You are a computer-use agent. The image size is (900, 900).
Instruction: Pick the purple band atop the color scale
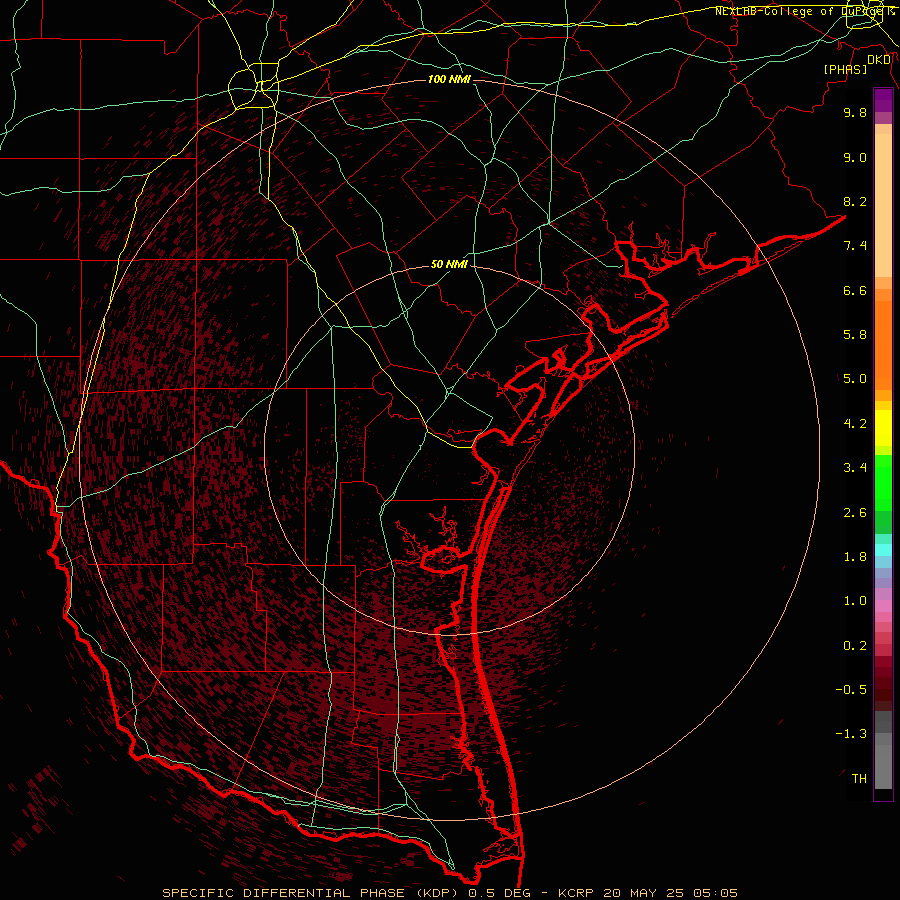point(883,100)
